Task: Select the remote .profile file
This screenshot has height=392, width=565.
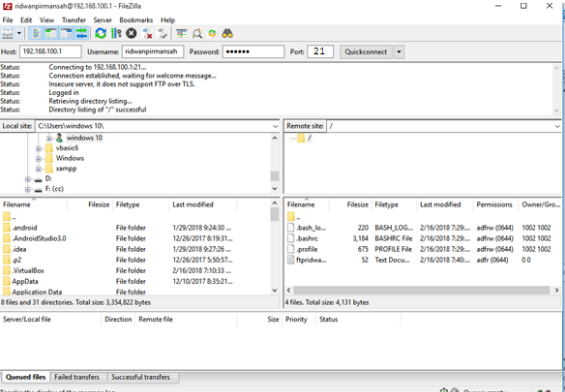Action: pyautogui.click(x=307, y=249)
